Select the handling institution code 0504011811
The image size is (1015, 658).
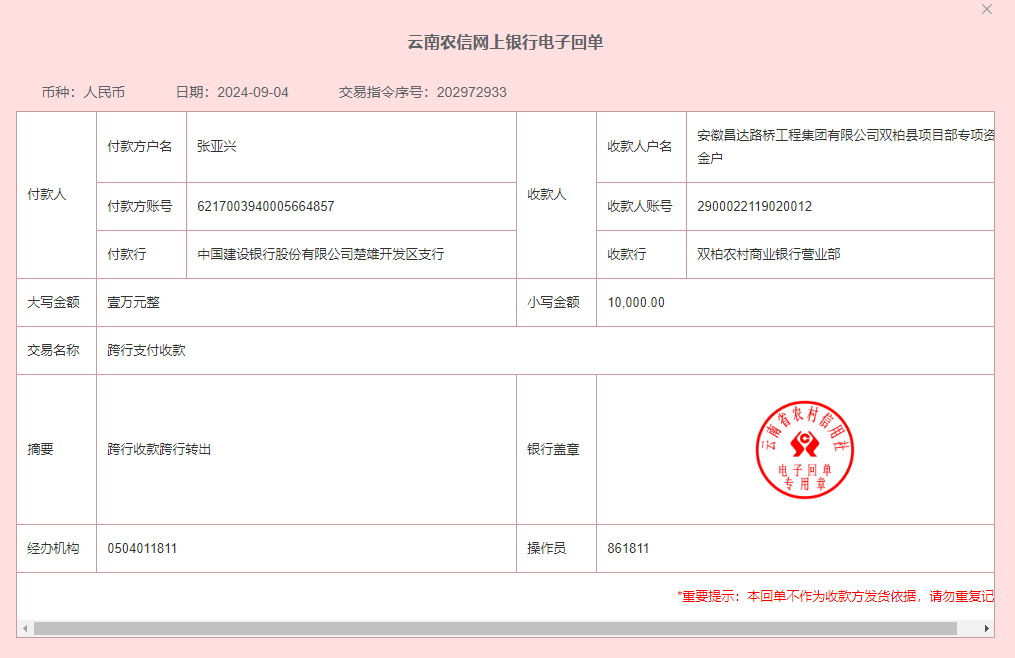142,549
